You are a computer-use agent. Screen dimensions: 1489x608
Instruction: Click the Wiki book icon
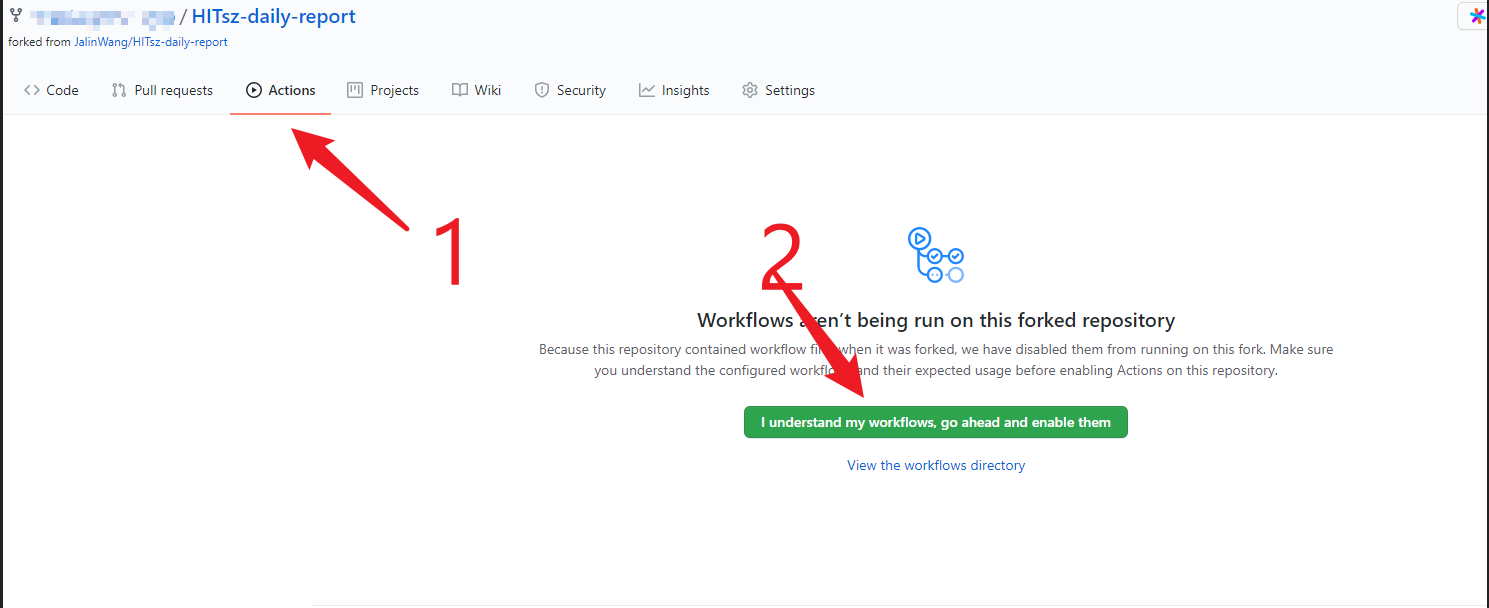coord(460,90)
